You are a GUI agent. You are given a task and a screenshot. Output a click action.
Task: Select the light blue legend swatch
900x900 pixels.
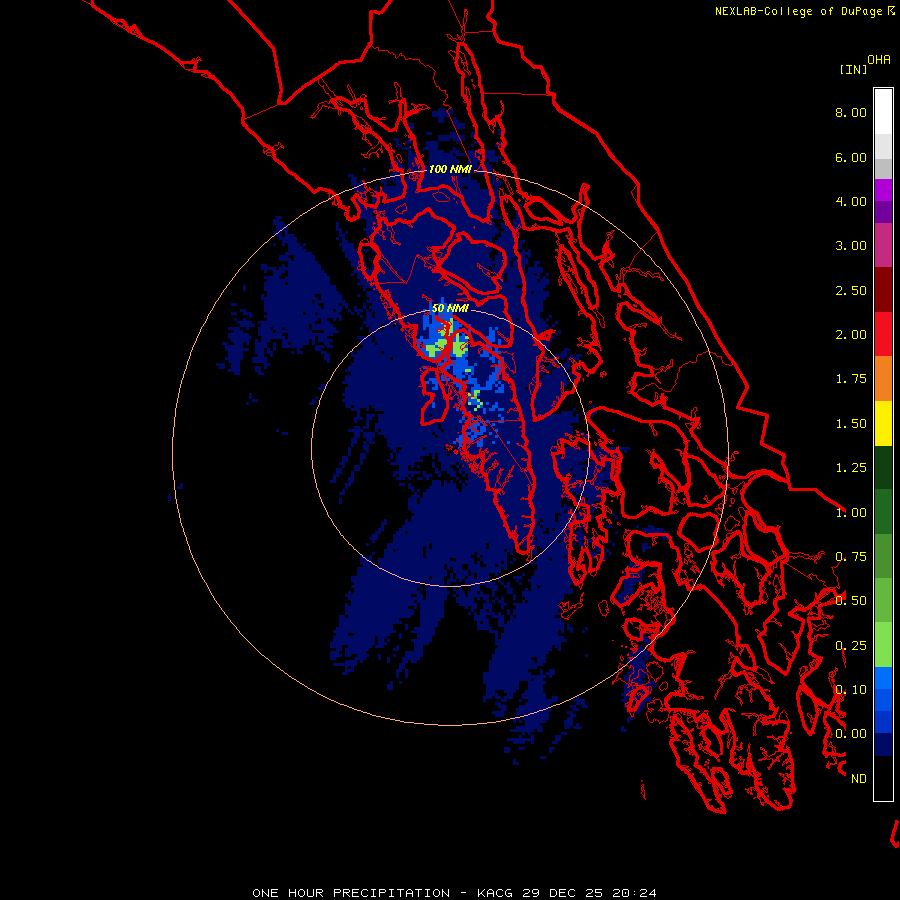click(883, 678)
